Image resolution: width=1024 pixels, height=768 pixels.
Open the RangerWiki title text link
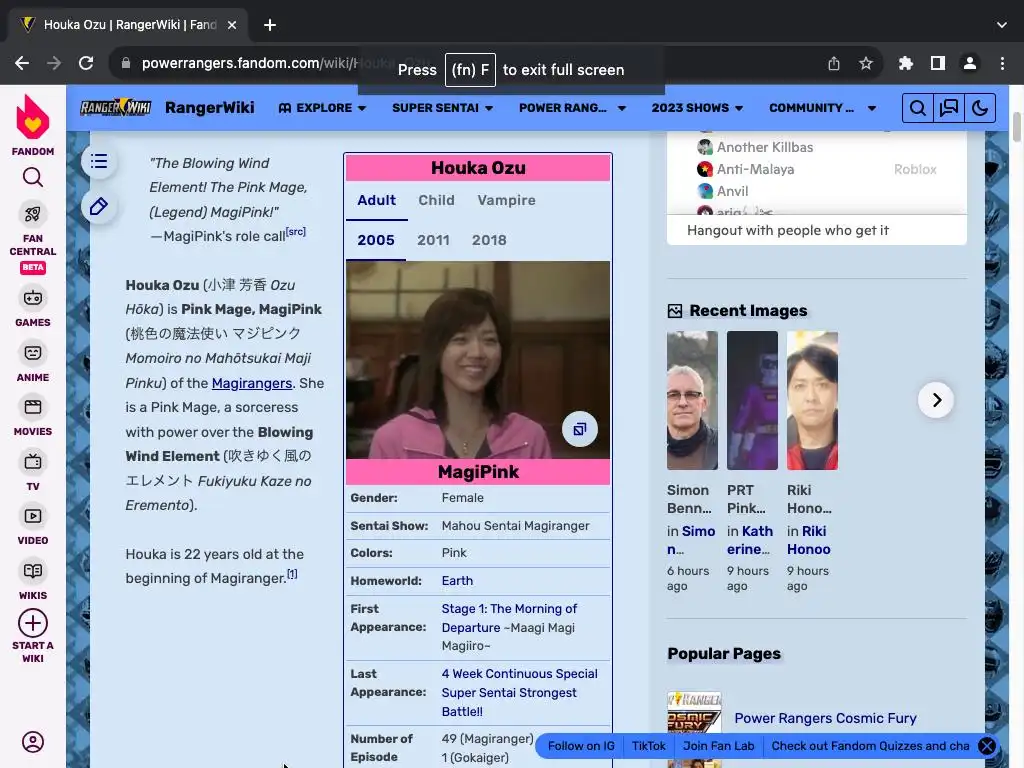(x=210, y=108)
